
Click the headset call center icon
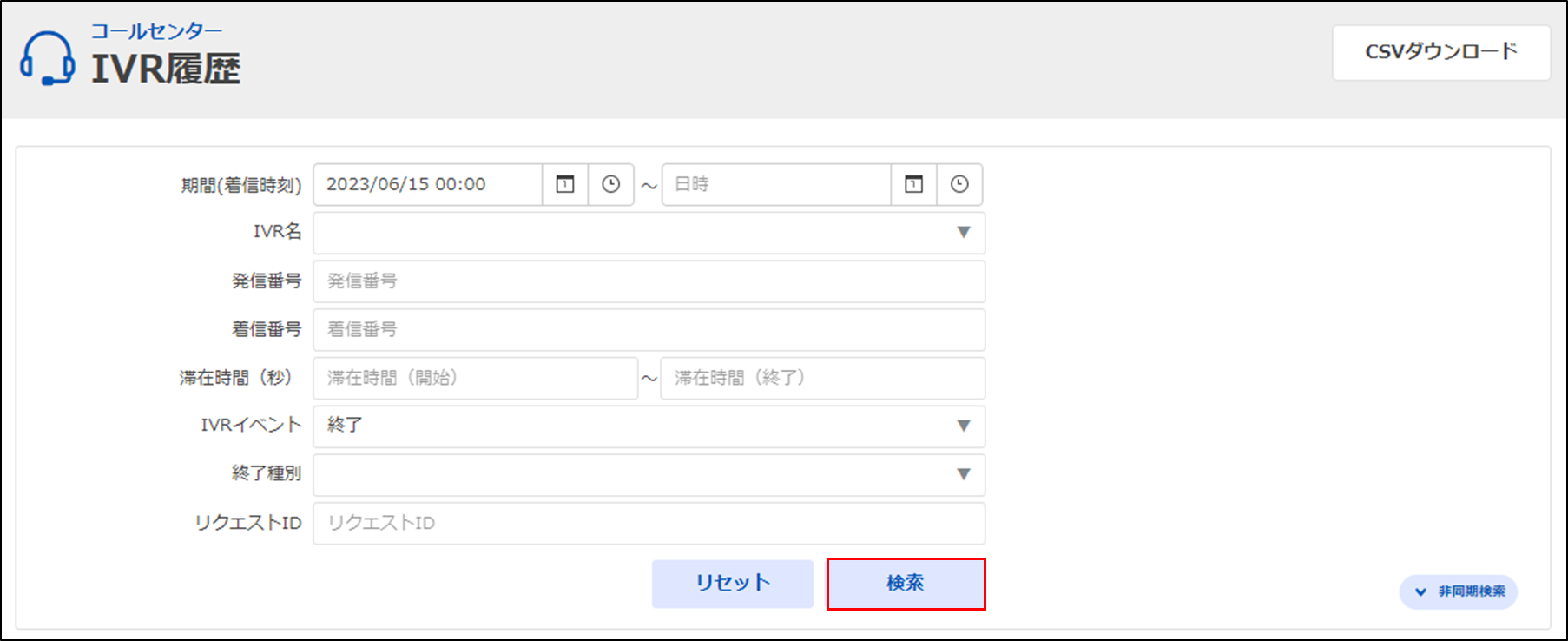pos(47,58)
